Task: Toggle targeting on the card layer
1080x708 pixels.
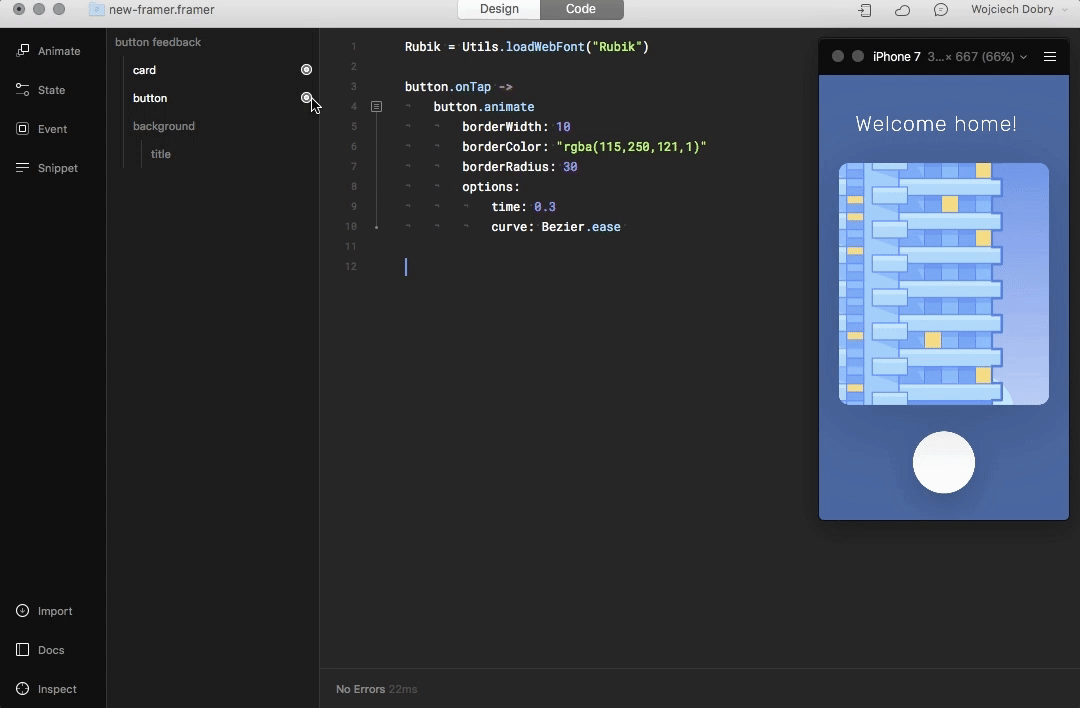Action: tap(307, 69)
